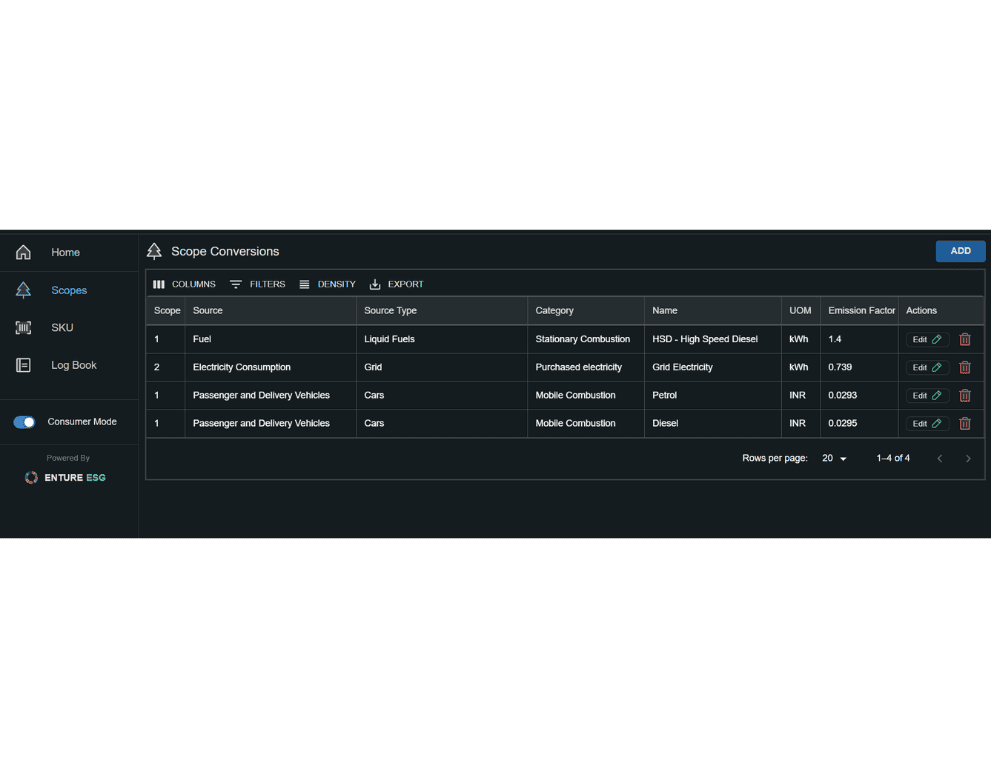Open the Columns selector
Viewport: 991px width, 768px height.
pyautogui.click(x=184, y=284)
